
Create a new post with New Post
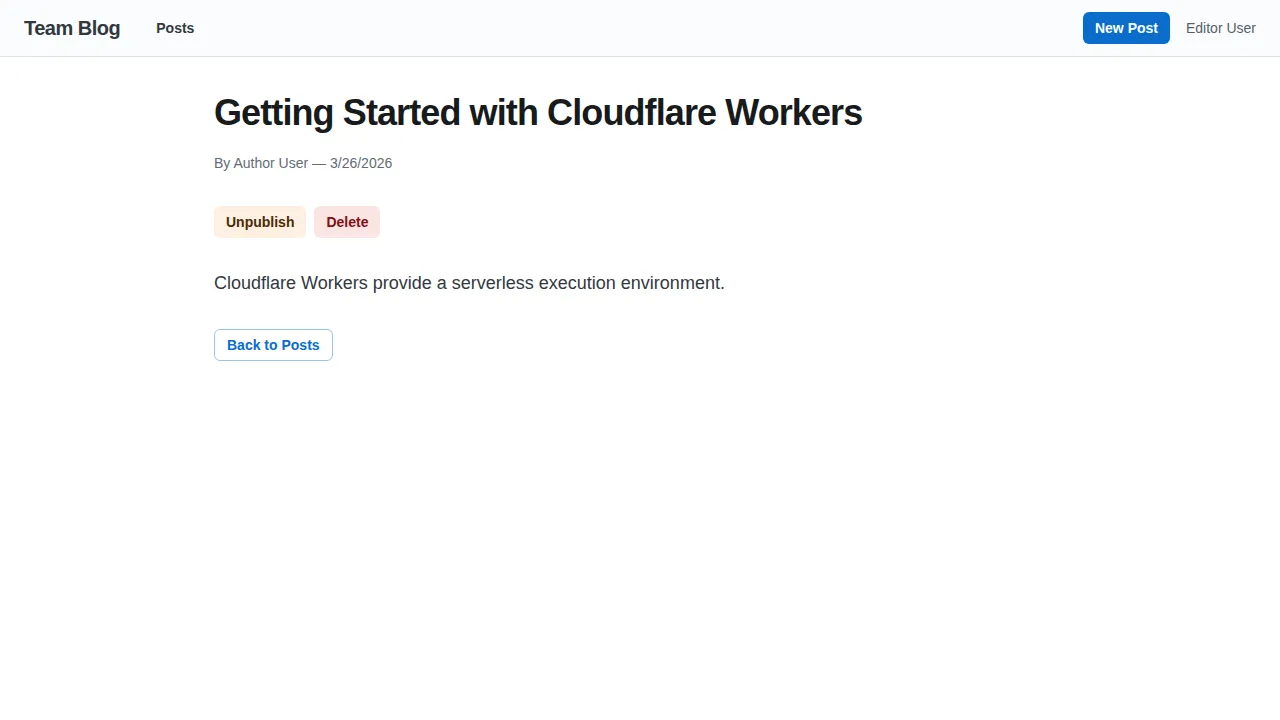tap(1126, 28)
